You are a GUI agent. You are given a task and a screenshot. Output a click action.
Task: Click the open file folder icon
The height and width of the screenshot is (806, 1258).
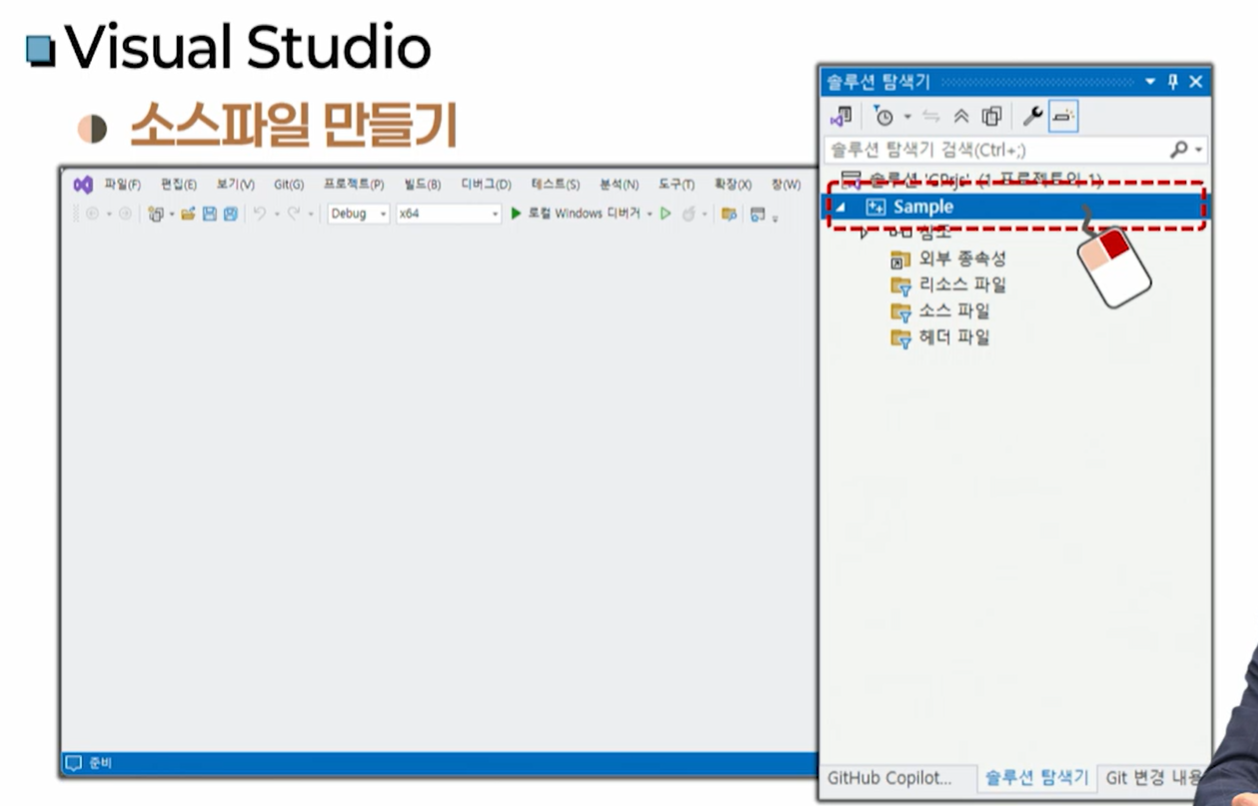[x=188, y=214]
